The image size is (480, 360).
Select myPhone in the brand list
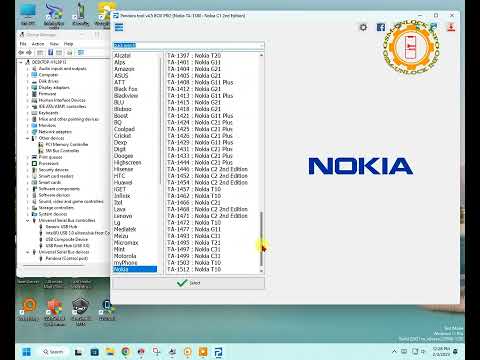pyautogui.click(x=125, y=262)
